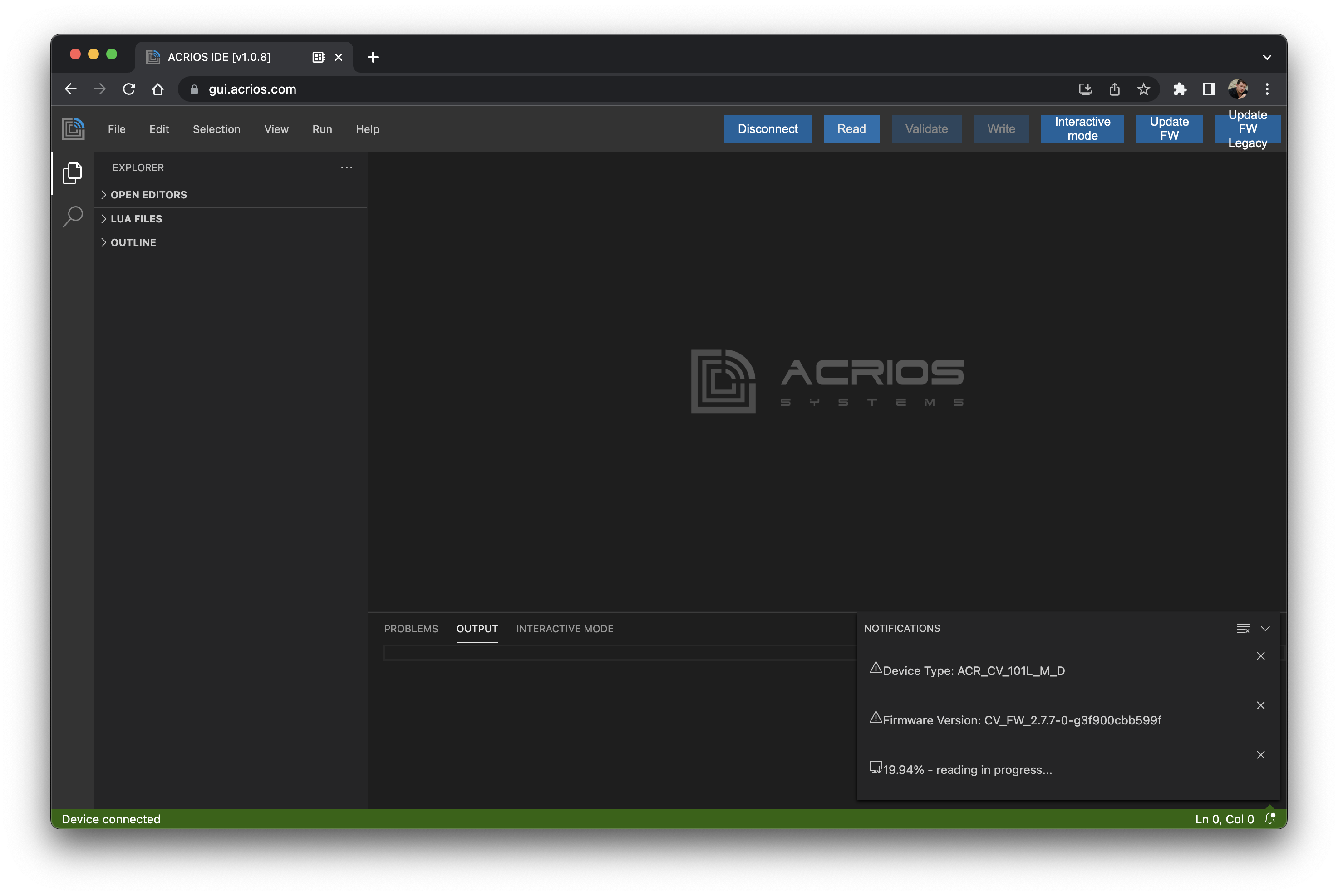Click the Read button
This screenshot has height=896, width=1338.
click(x=851, y=128)
